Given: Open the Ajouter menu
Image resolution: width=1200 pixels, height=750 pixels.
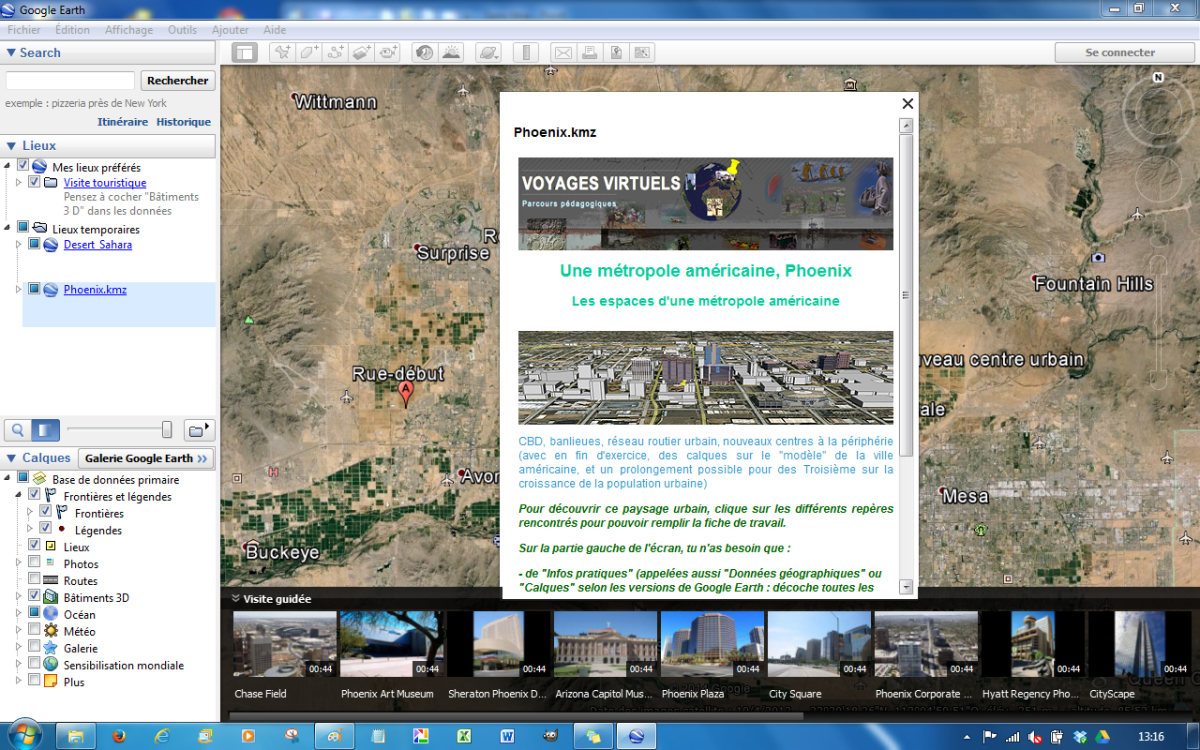Looking at the screenshot, I should tap(230, 30).
